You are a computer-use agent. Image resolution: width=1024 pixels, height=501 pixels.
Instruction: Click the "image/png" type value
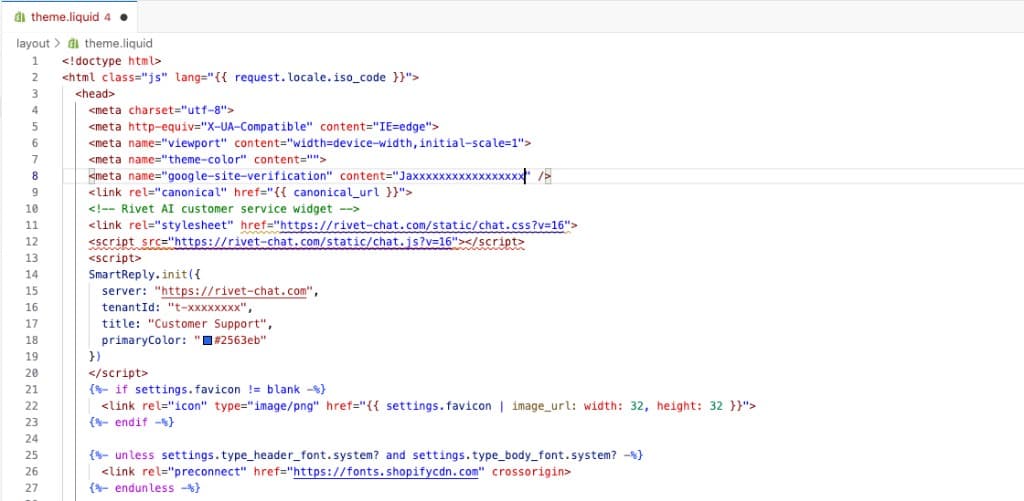pos(283,406)
